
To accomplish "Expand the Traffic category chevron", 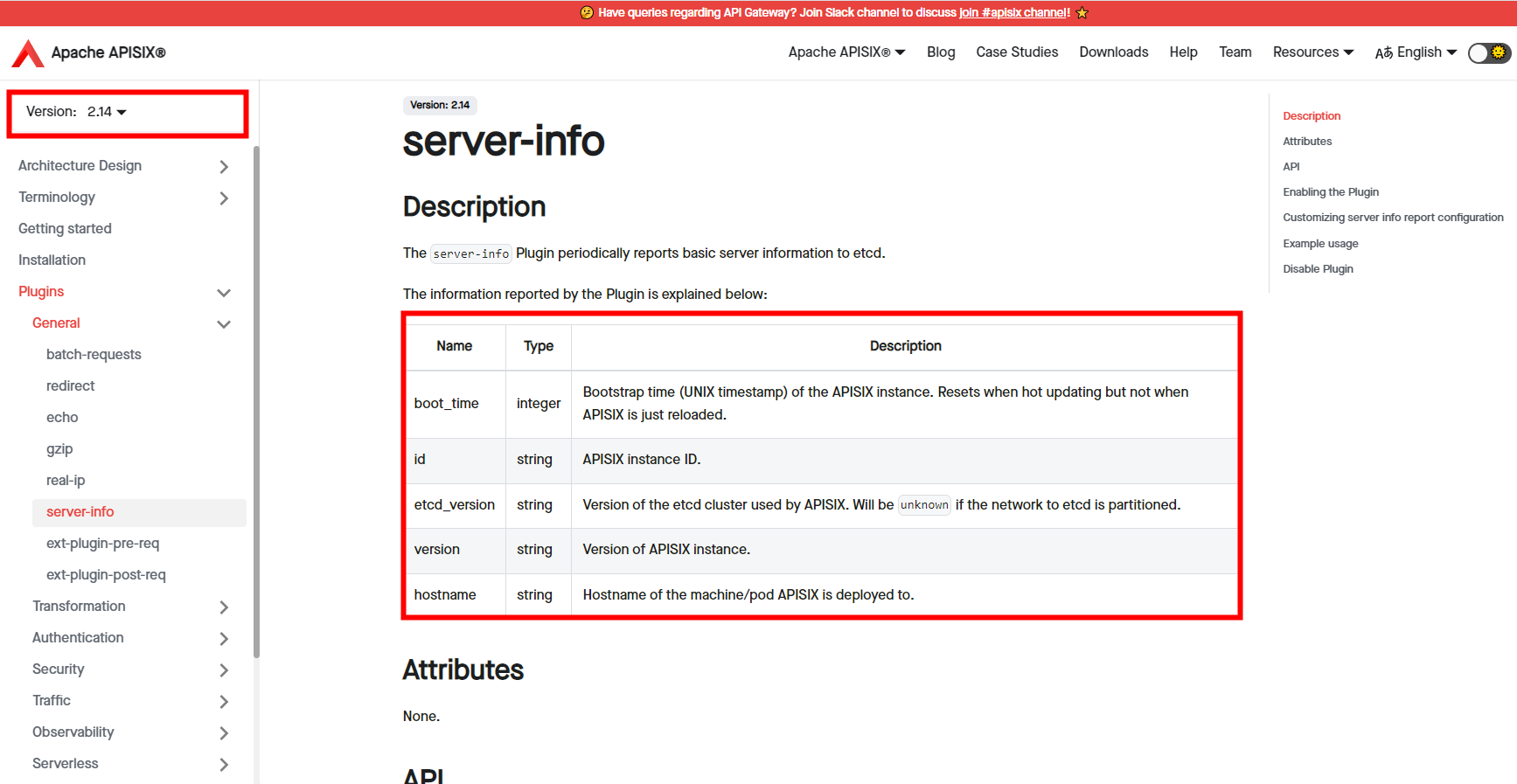I will click(x=224, y=701).
